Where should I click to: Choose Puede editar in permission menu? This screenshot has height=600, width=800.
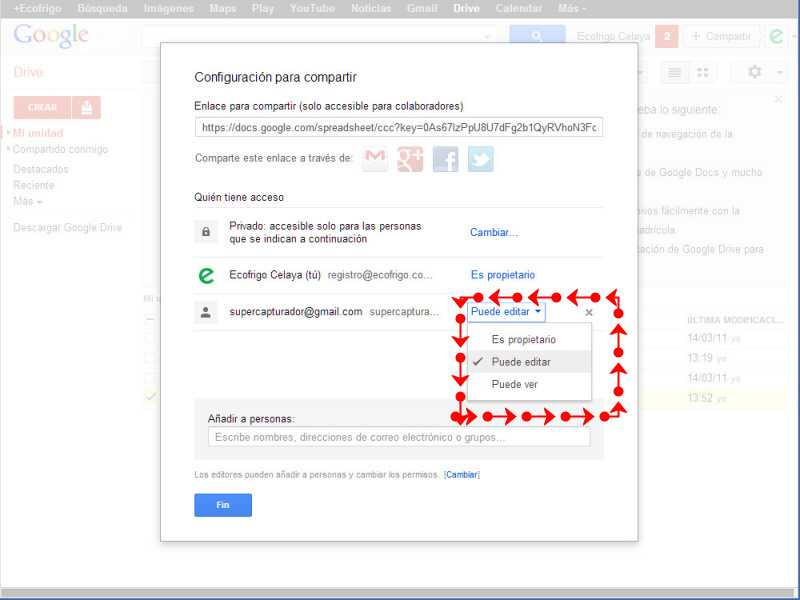(x=529, y=362)
